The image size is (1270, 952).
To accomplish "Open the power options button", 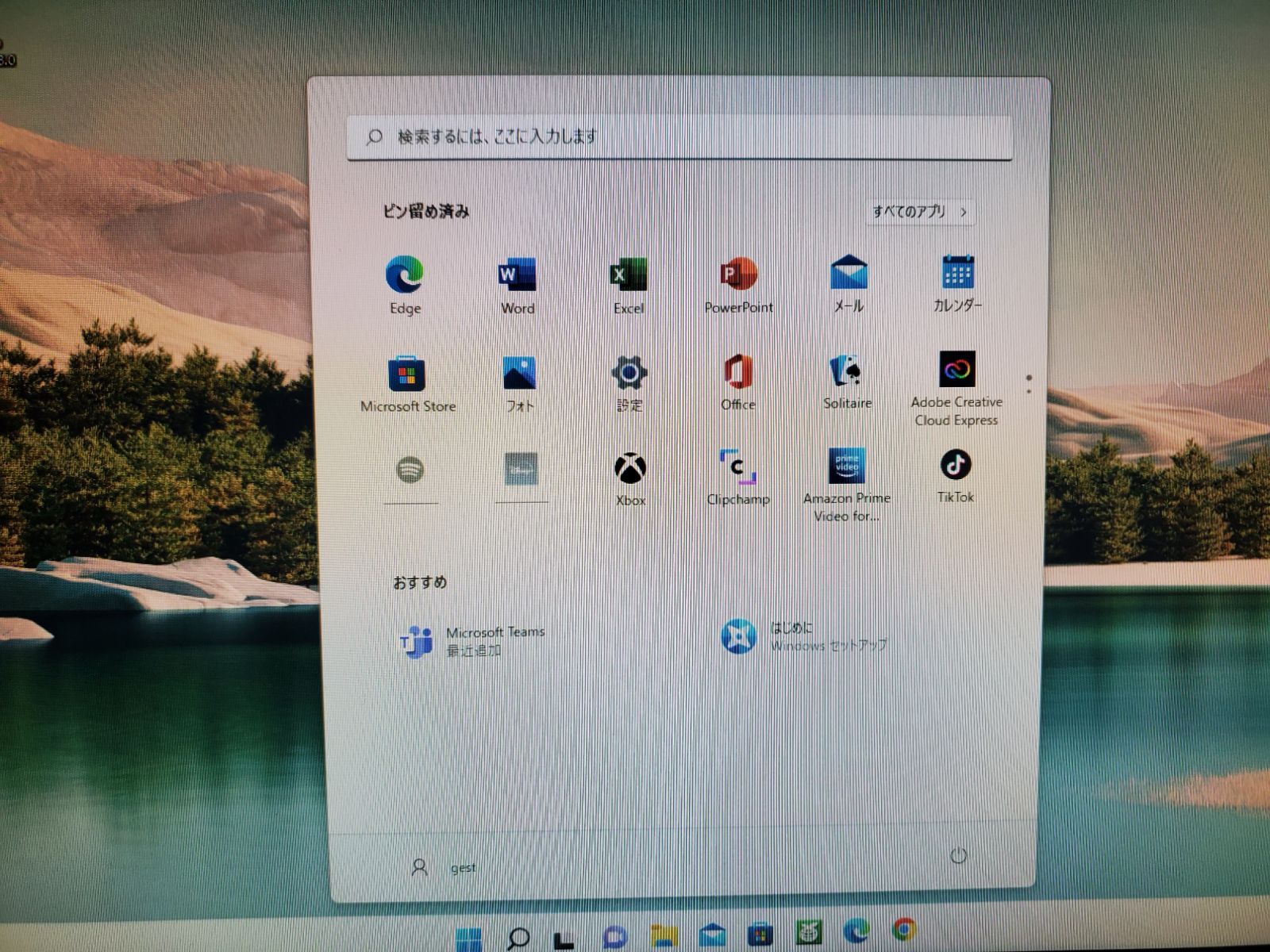I will [958, 855].
